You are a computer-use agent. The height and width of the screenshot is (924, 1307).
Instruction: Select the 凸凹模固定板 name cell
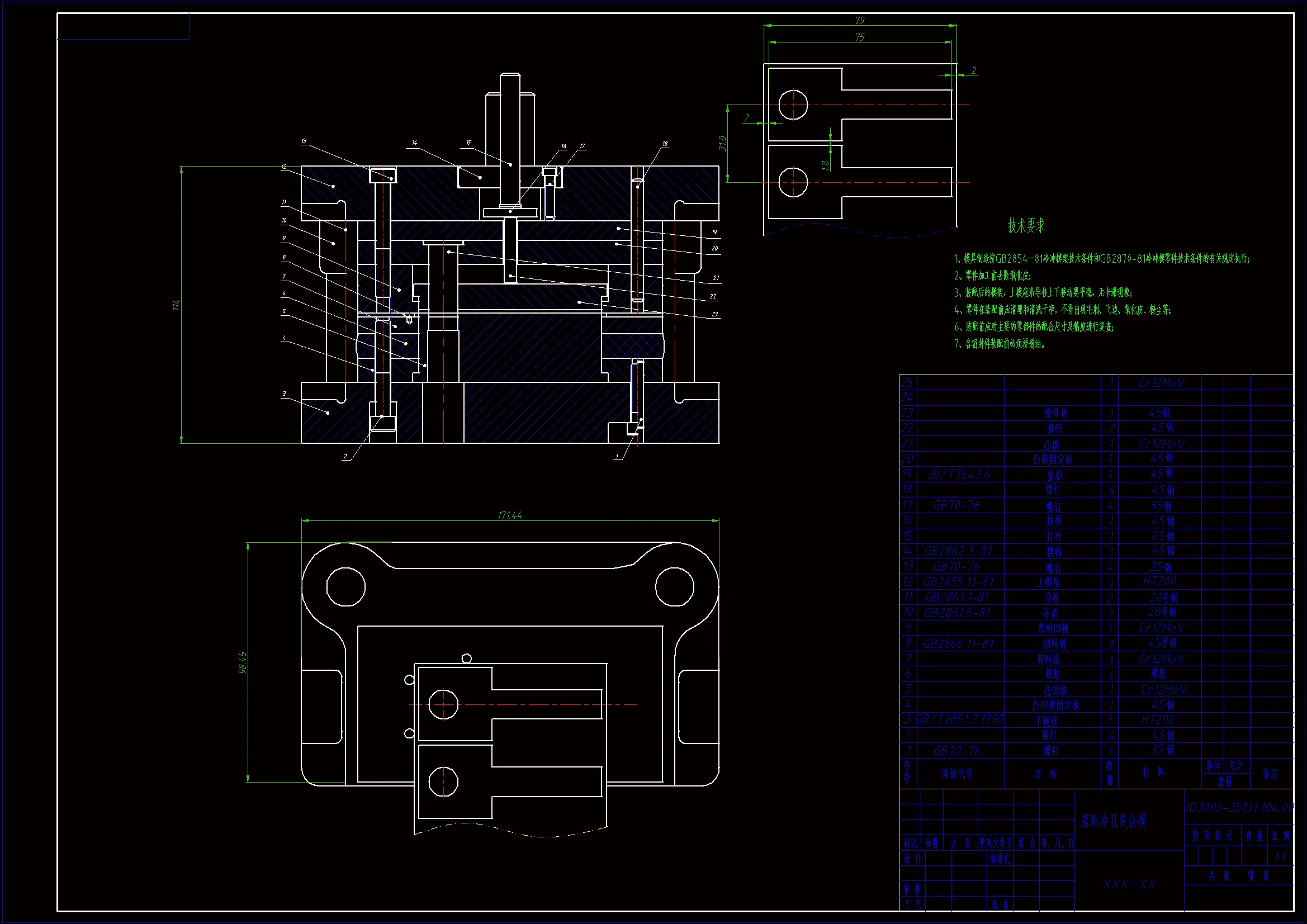(x=1055, y=705)
